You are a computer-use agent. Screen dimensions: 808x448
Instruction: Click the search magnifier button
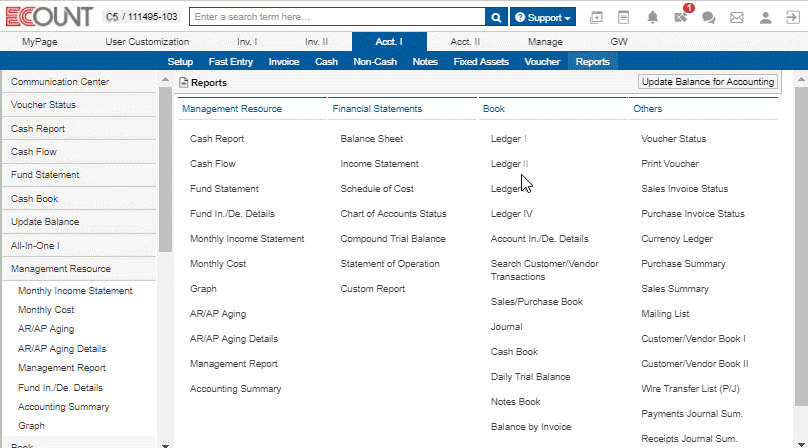[x=496, y=17]
